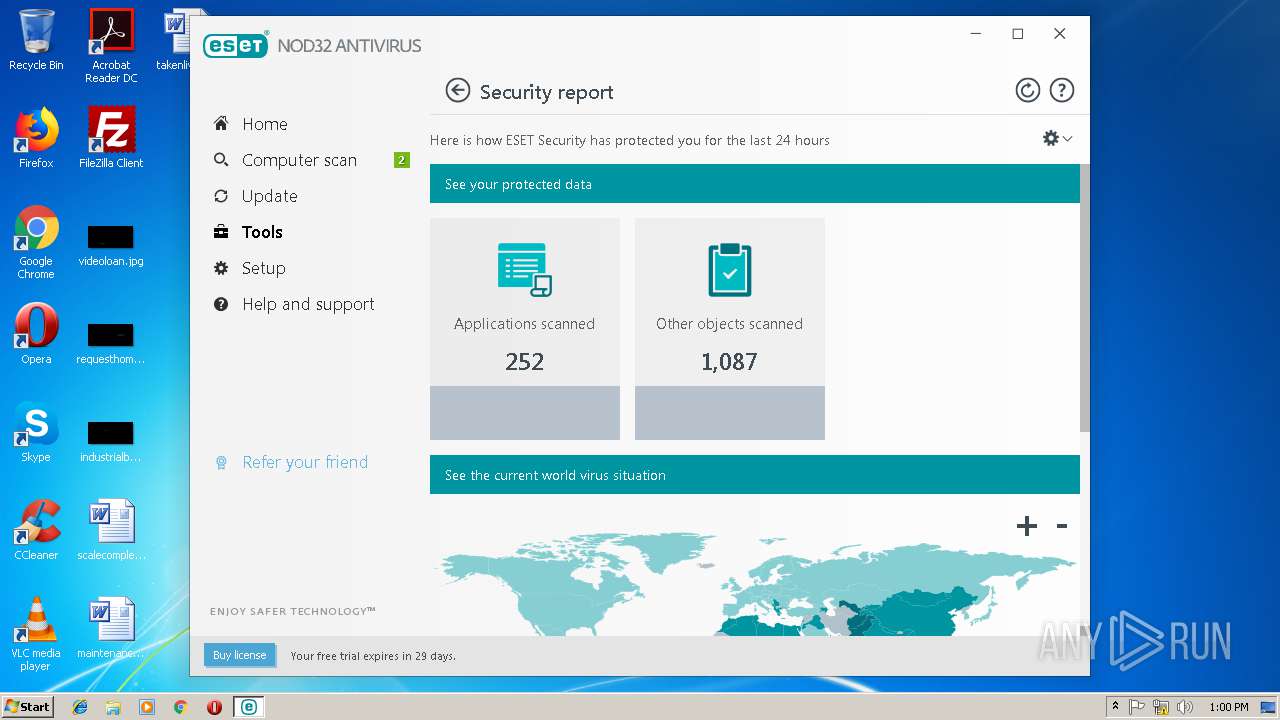Open the file explorer taskbar icon
Screen dimensions: 1280x720
[x=113, y=707]
